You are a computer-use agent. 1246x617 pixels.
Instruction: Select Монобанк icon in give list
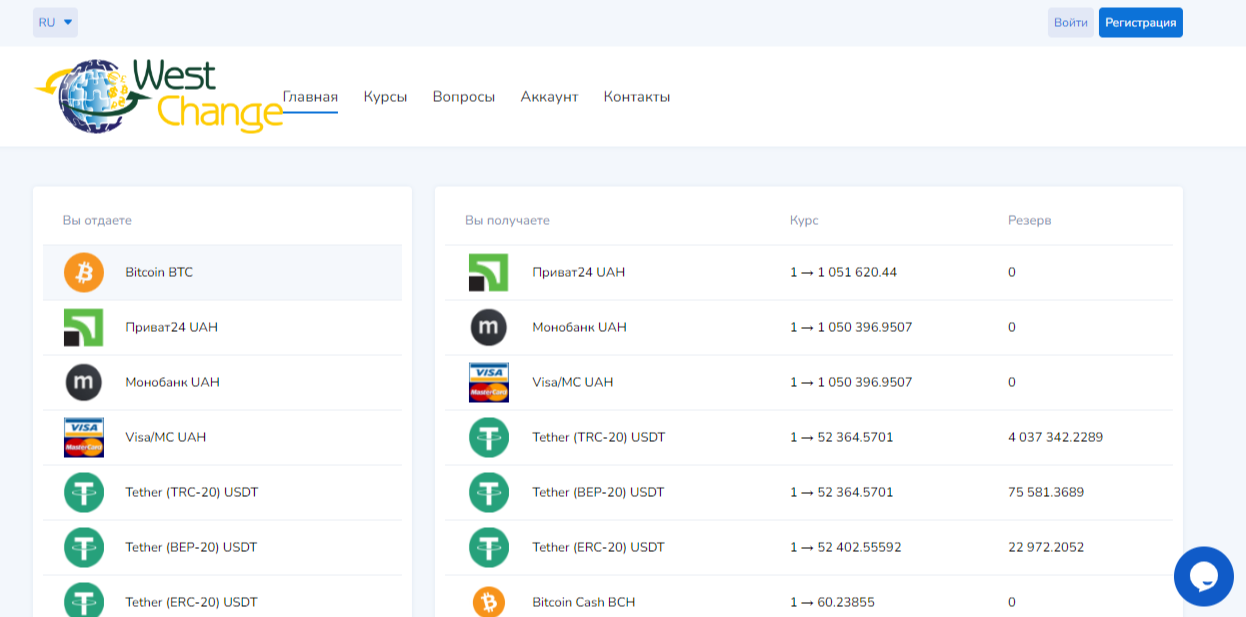coord(84,382)
